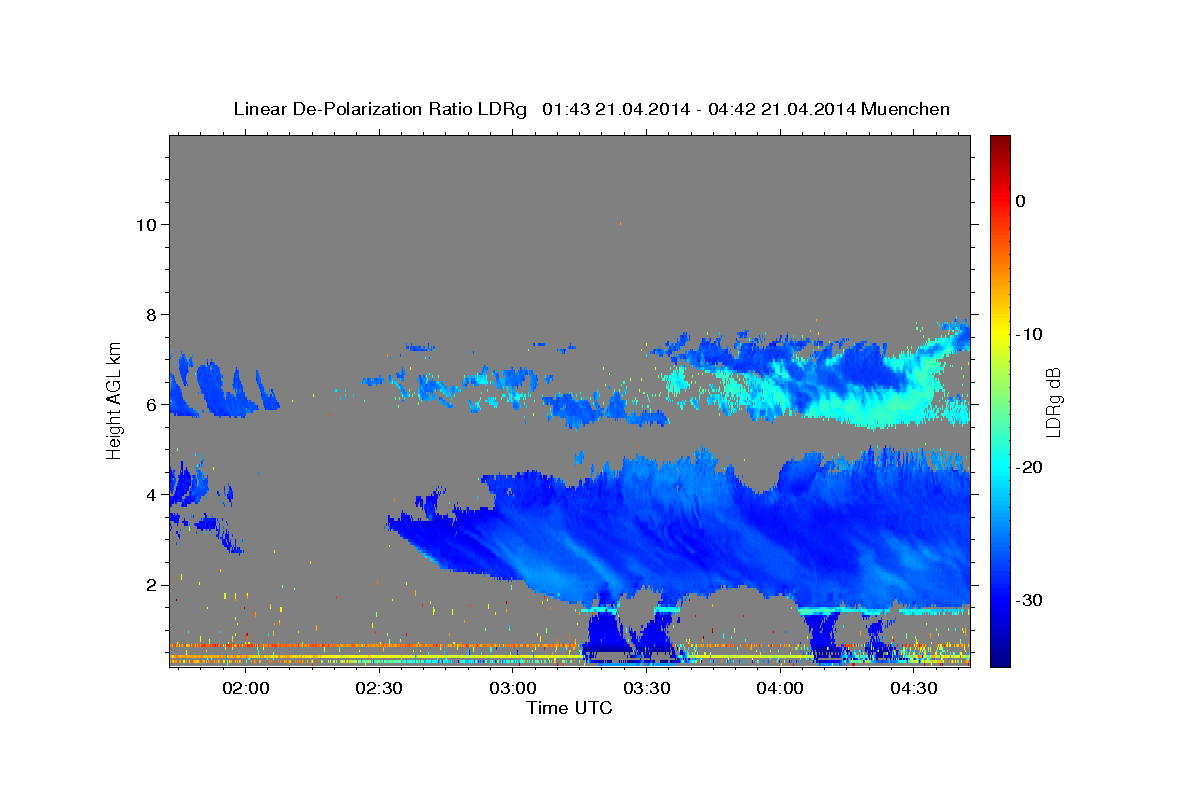This screenshot has width=1200, height=800.
Task: Click the x-axis tick label '03:00'
Action: click(512, 688)
